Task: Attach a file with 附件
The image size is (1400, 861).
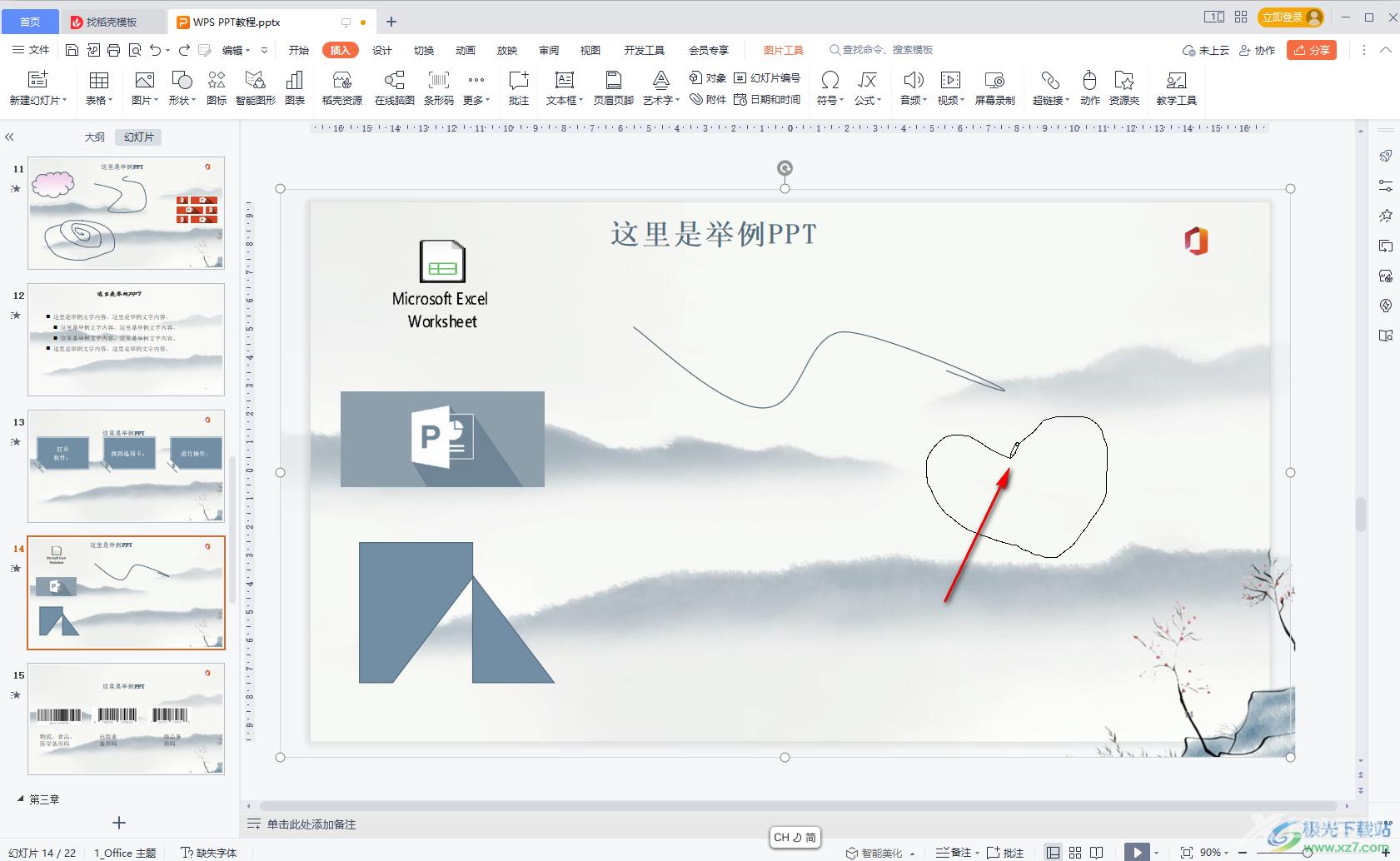Action: [x=707, y=99]
